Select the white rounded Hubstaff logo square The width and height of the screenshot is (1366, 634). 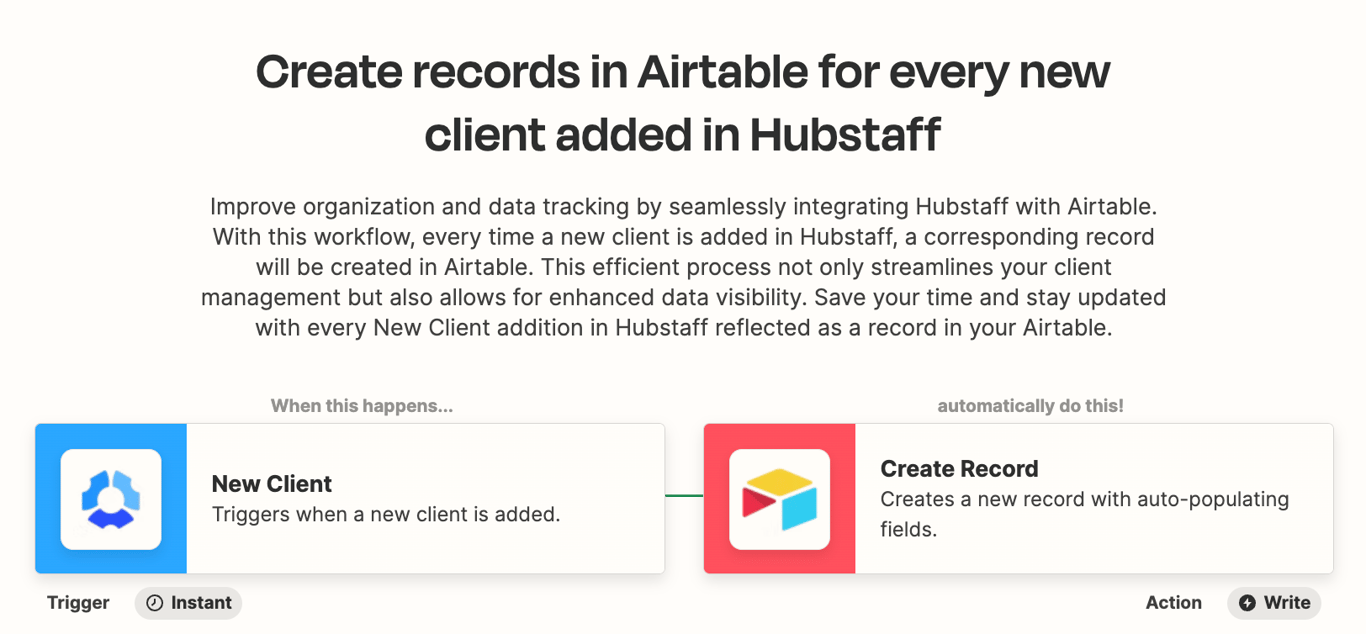click(110, 498)
